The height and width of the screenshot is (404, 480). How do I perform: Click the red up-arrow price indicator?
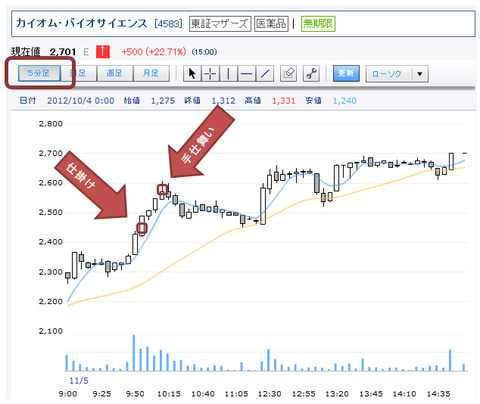[x=103, y=52]
